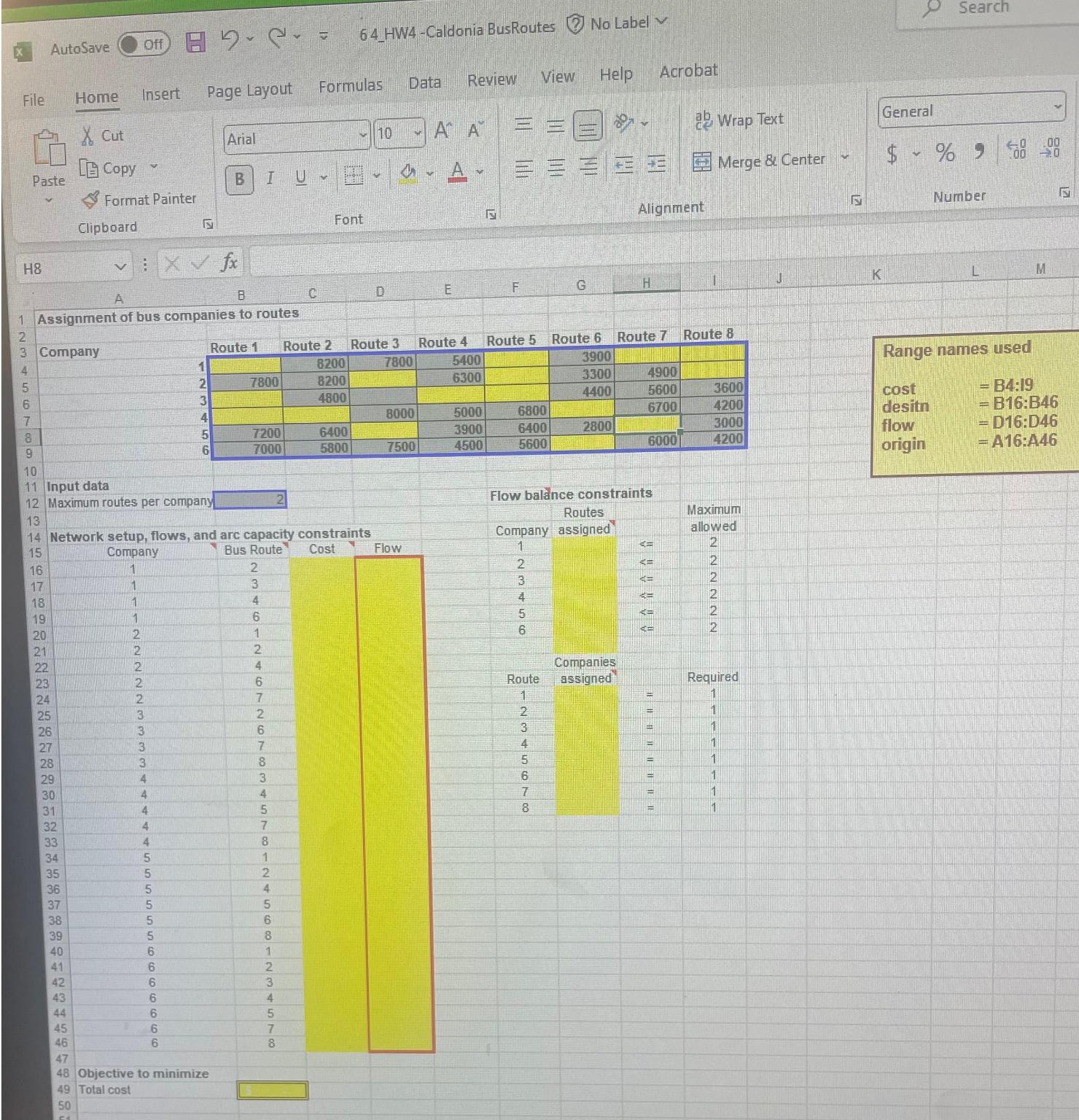The width and height of the screenshot is (1079, 1120).
Task: Apply the Percent Style format
Action: [944, 153]
